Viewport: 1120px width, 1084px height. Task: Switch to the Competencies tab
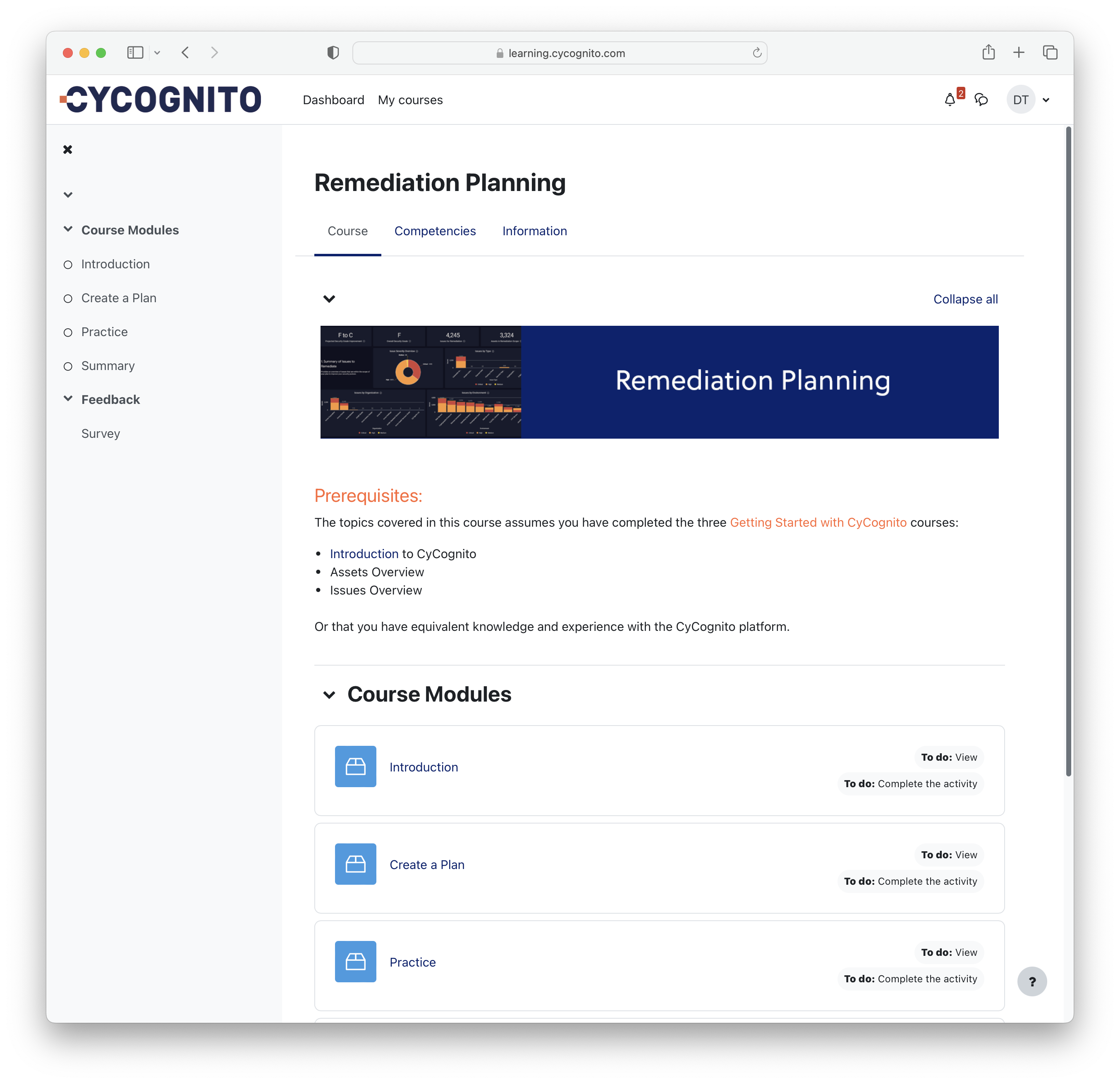[435, 231]
